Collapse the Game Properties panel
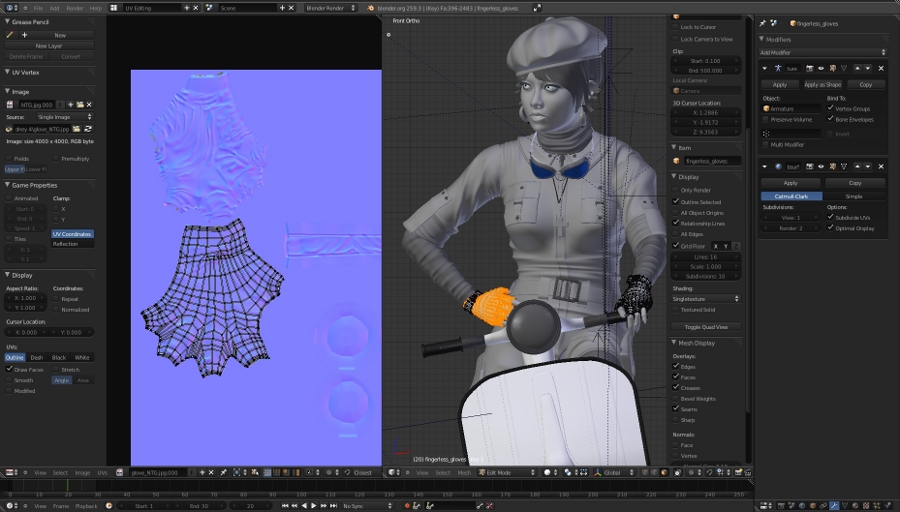This screenshot has height=512, width=900. 7,185
